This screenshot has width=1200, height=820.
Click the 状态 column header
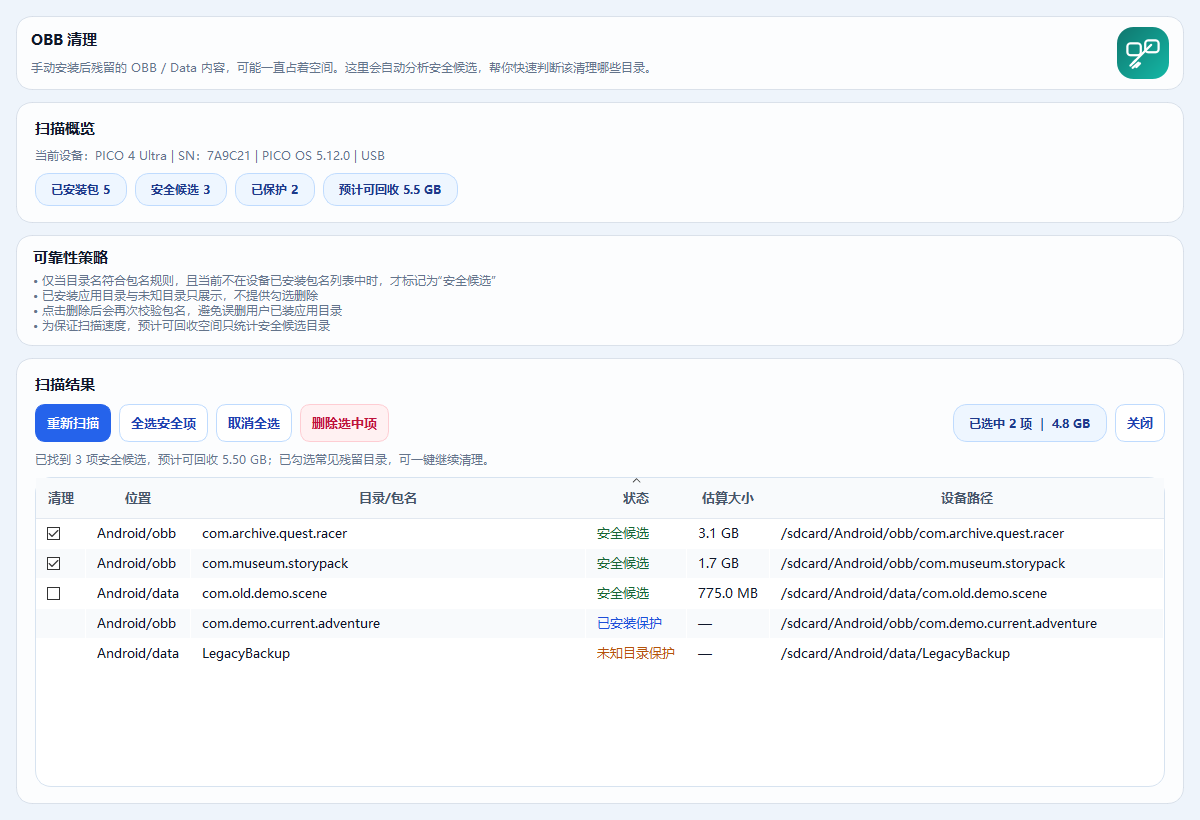(x=636, y=498)
